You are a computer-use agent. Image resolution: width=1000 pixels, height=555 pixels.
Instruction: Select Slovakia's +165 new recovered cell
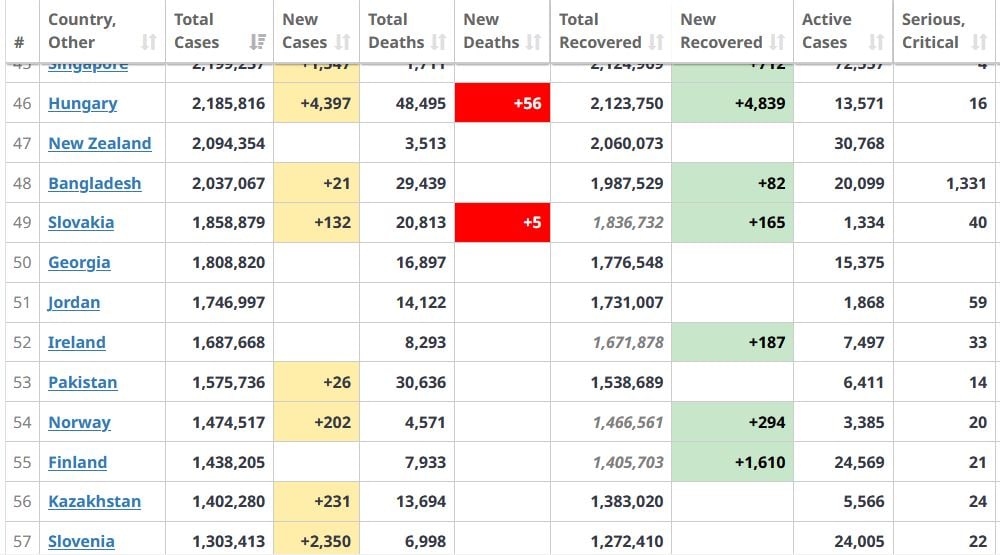click(732, 223)
